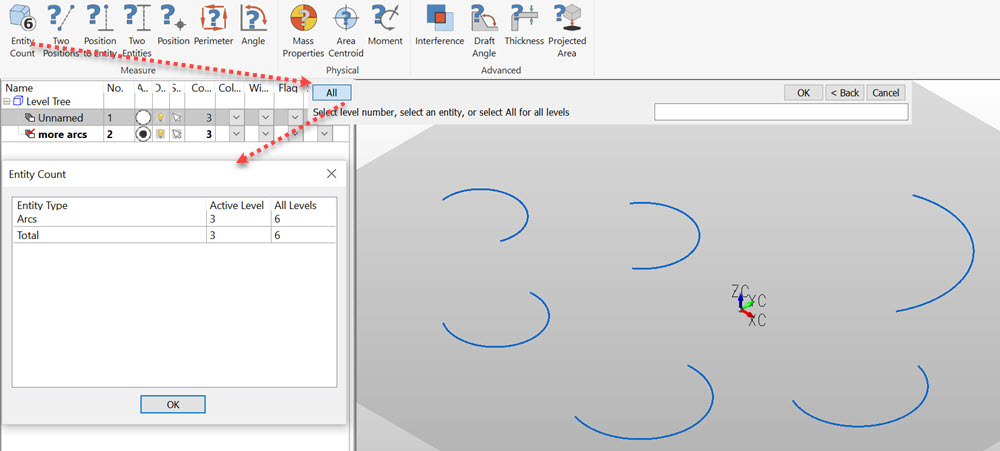Screen dimensions: 1000x451
Task: Open Color dropdown for more arcs level
Action: [x=236, y=134]
